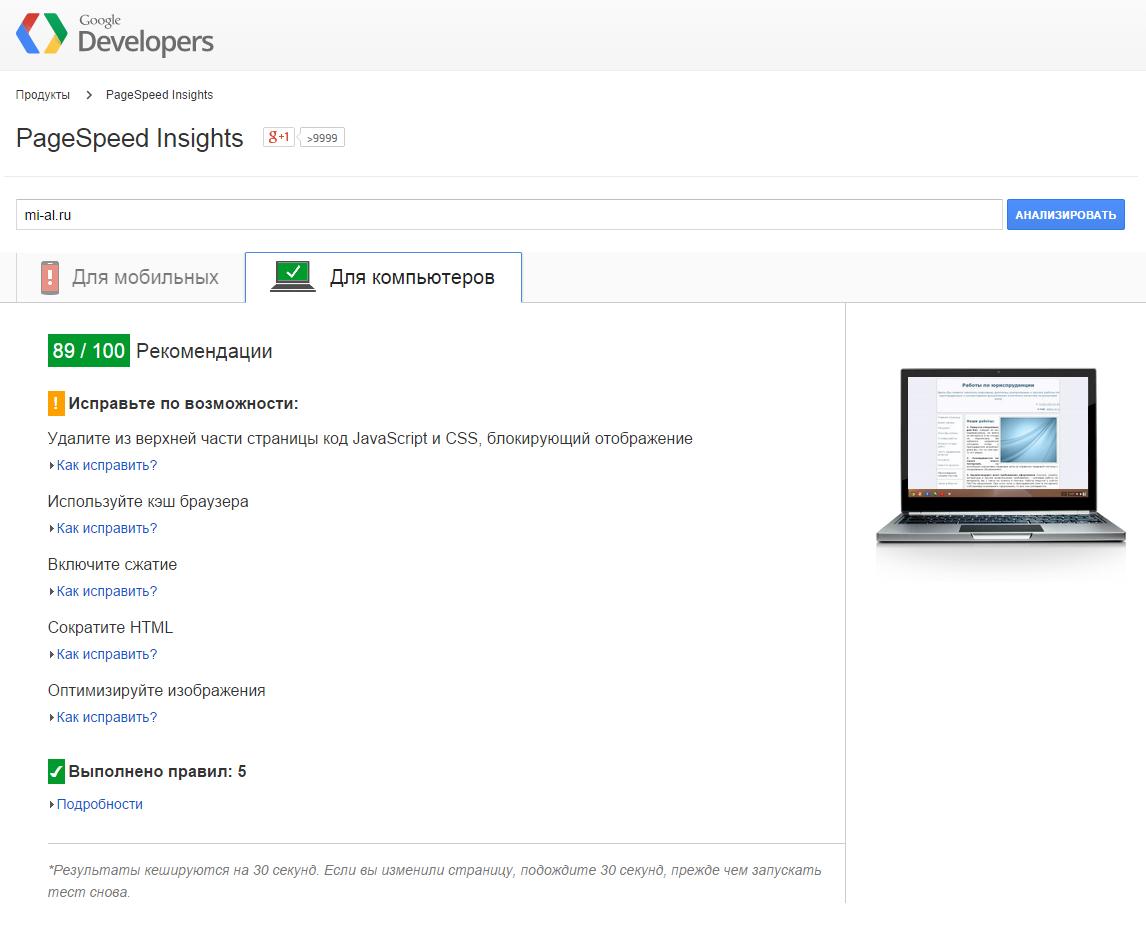
Task: Click the >9999 share count bubble
Action: coord(322,137)
